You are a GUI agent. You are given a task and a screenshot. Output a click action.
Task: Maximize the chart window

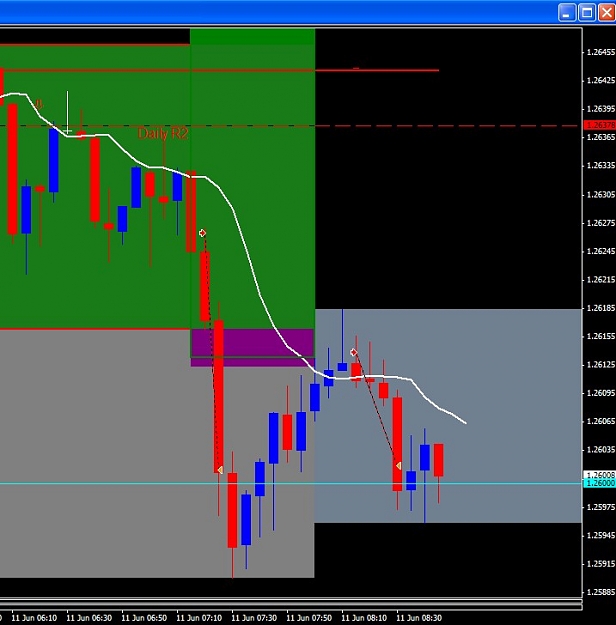coord(587,12)
